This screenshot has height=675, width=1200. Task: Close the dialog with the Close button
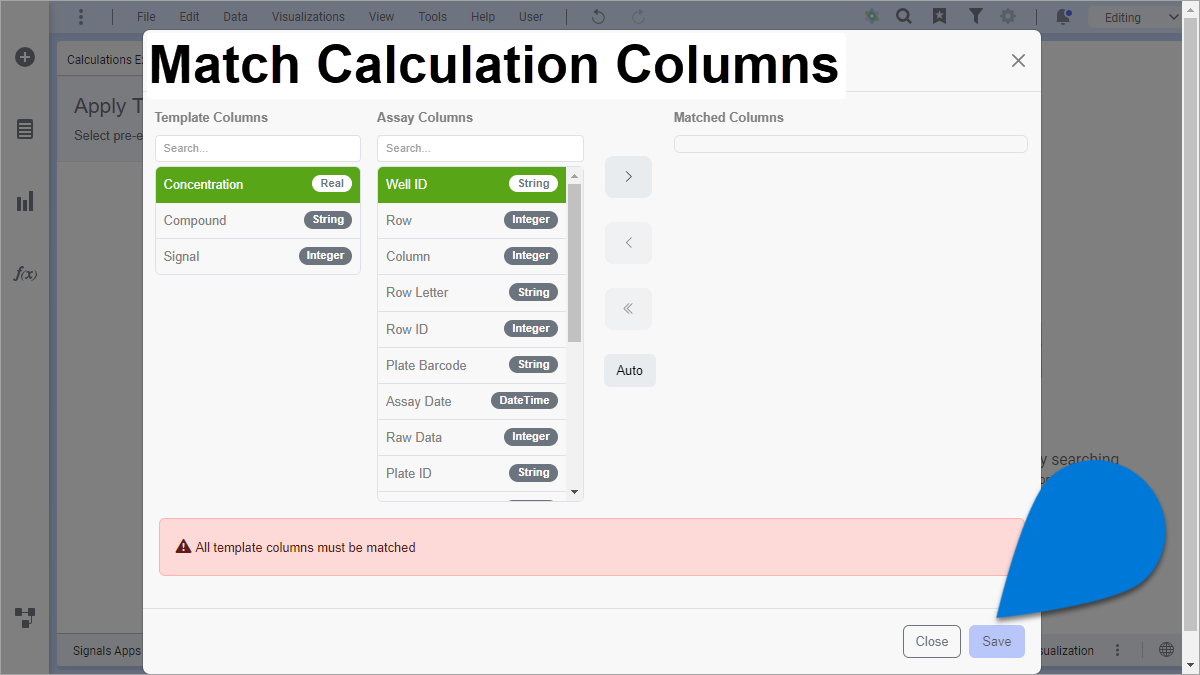(931, 642)
